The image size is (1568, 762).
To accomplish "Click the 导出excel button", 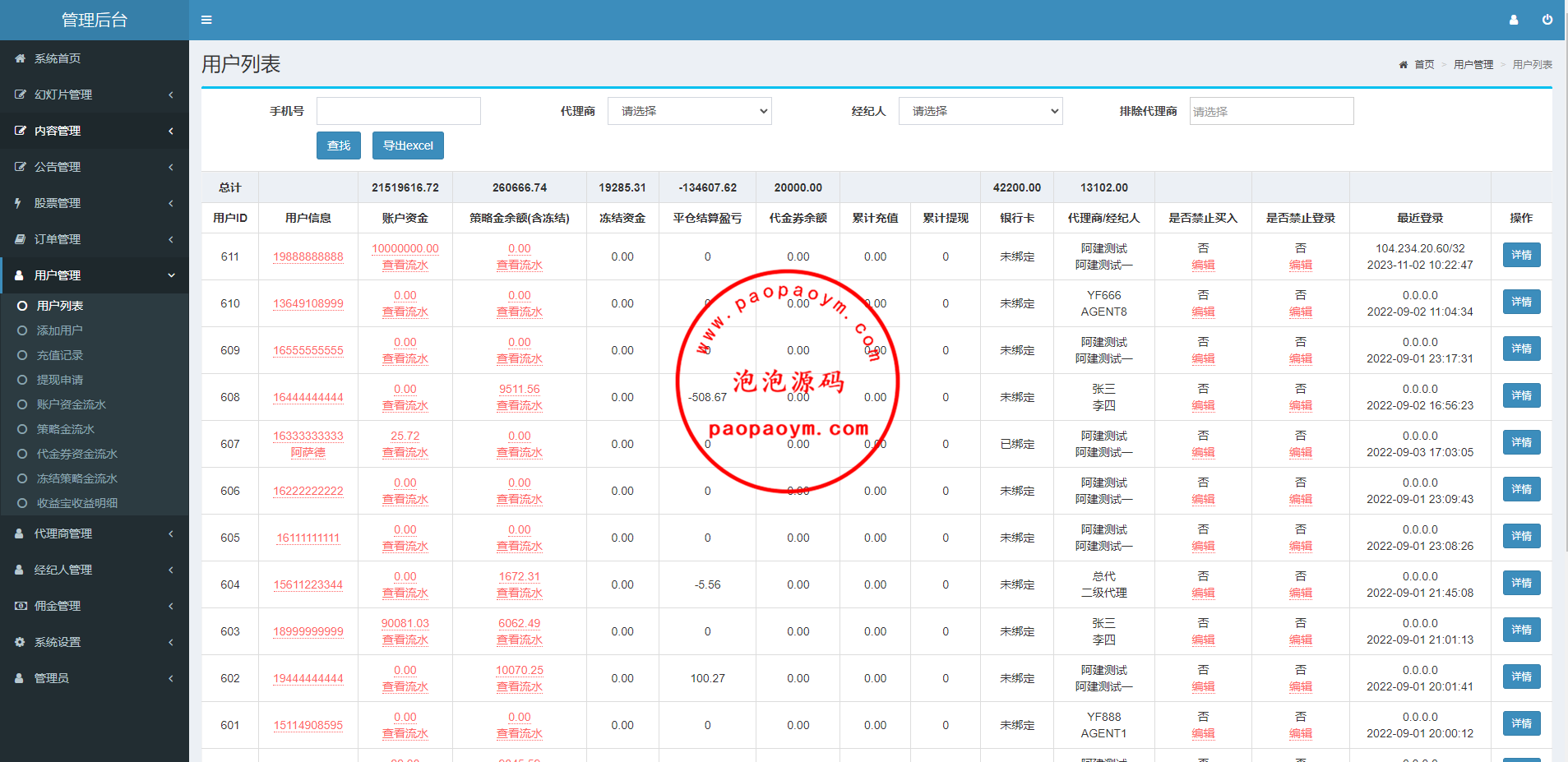I will (408, 145).
